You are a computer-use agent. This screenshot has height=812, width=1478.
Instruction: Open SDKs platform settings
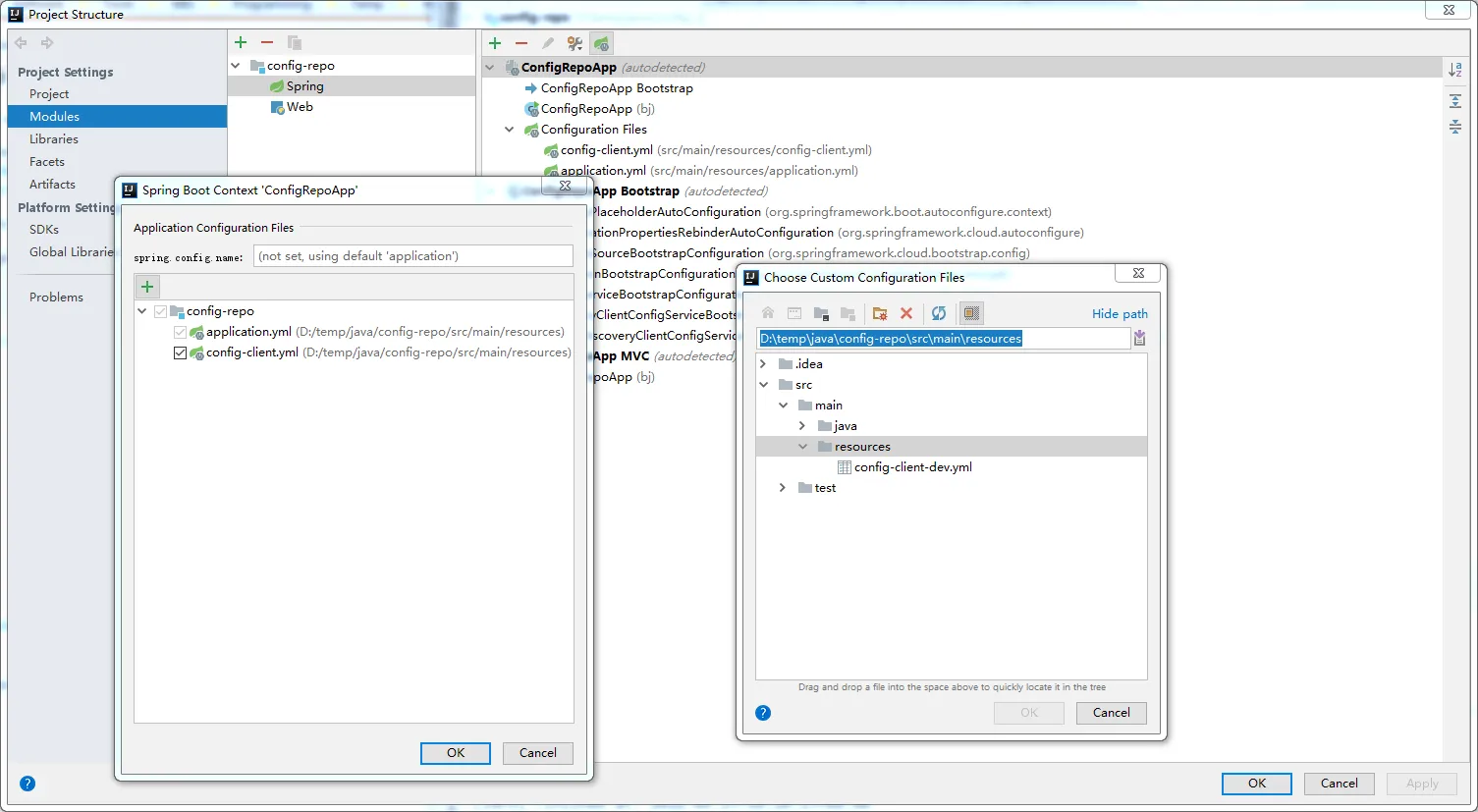tap(44, 230)
